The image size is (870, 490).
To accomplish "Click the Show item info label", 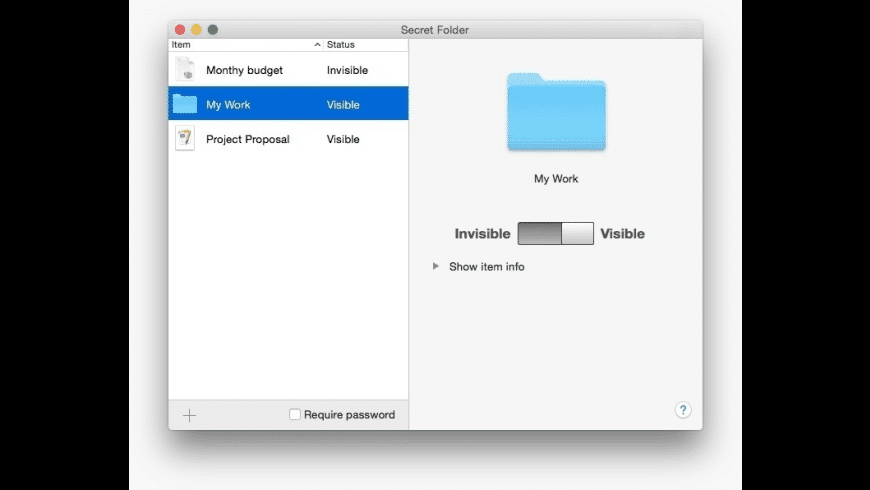I will (x=487, y=267).
